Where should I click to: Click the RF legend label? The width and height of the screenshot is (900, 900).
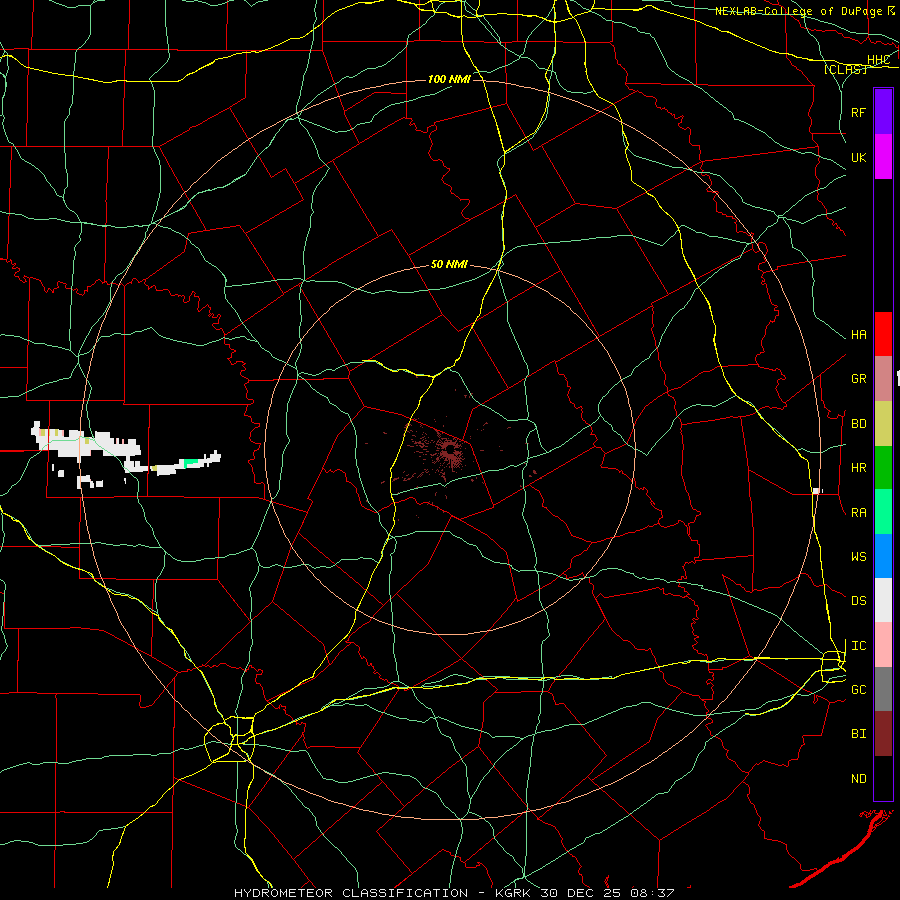click(x=858, y=112)
